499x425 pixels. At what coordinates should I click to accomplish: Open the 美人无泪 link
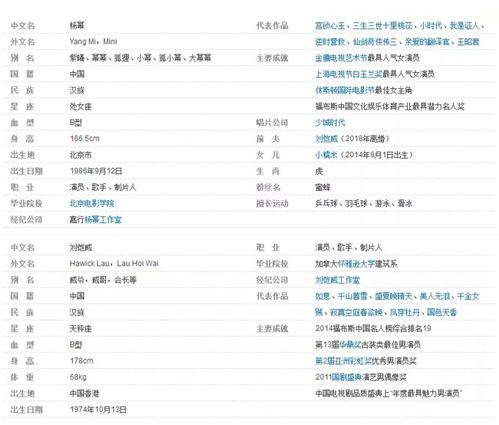(x=434, y=296)
